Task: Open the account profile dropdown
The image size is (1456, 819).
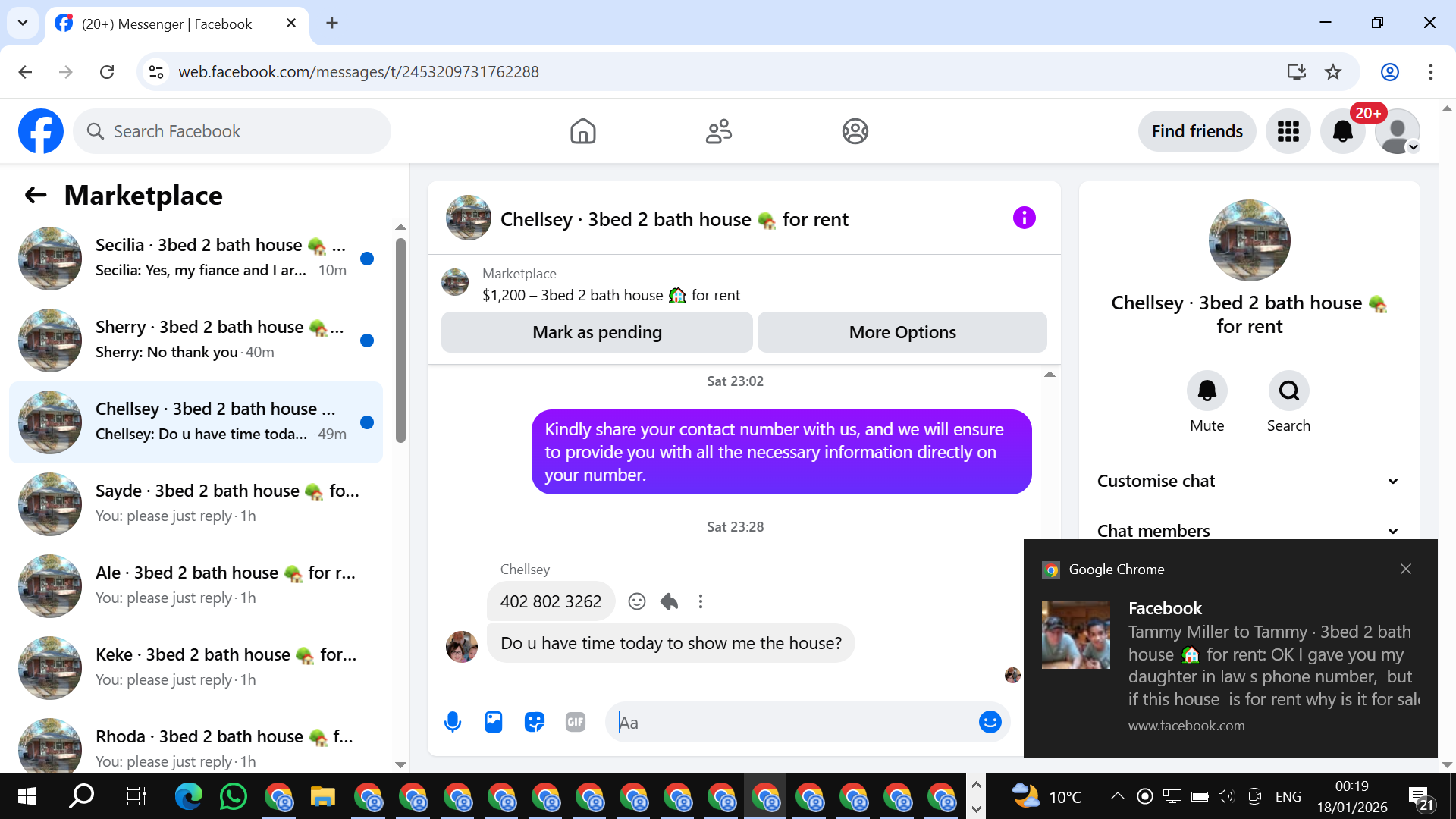Action: pos(1398,131)
